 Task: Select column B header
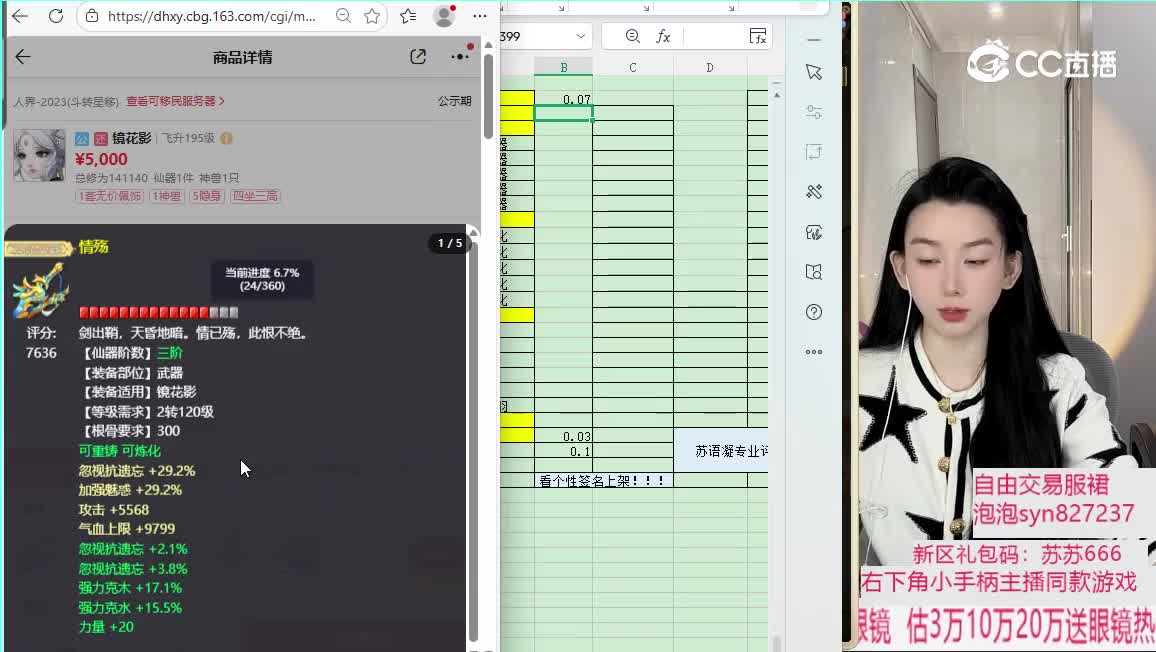pos(563,67)
